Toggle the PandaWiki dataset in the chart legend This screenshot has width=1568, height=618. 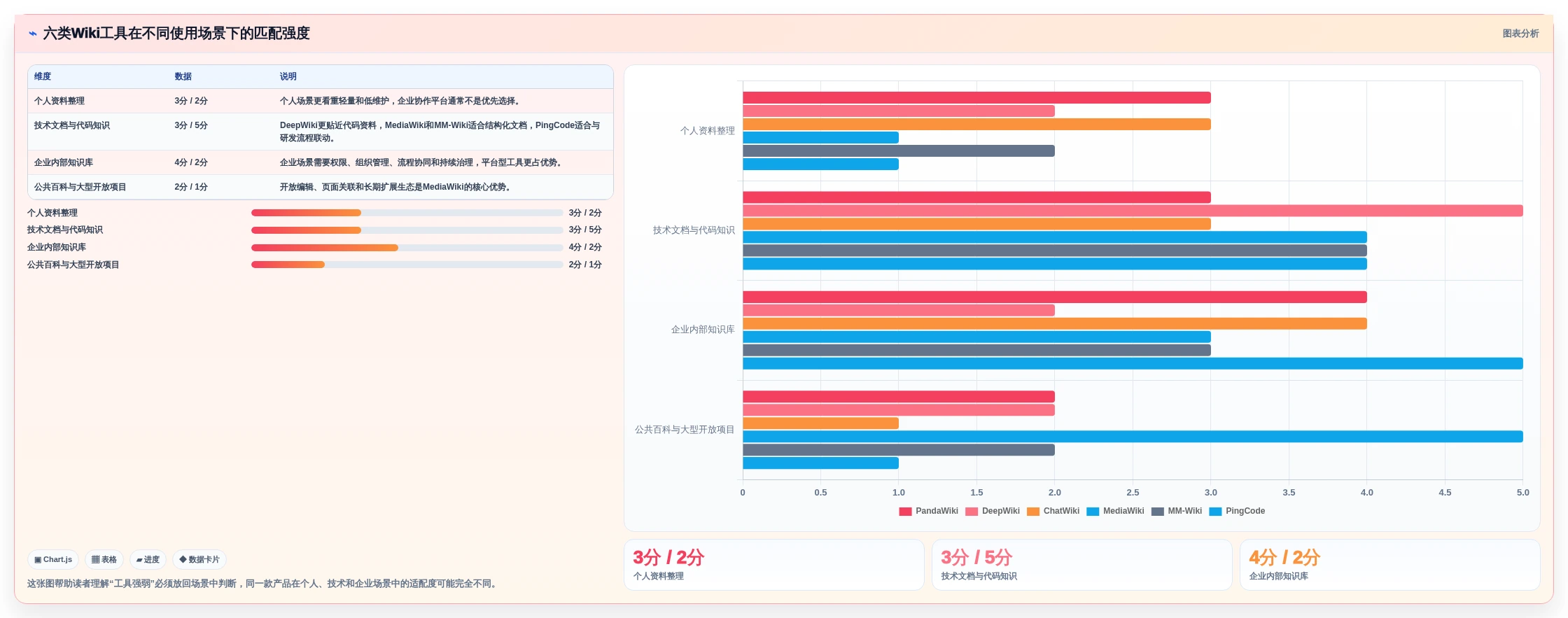(928, 511)
